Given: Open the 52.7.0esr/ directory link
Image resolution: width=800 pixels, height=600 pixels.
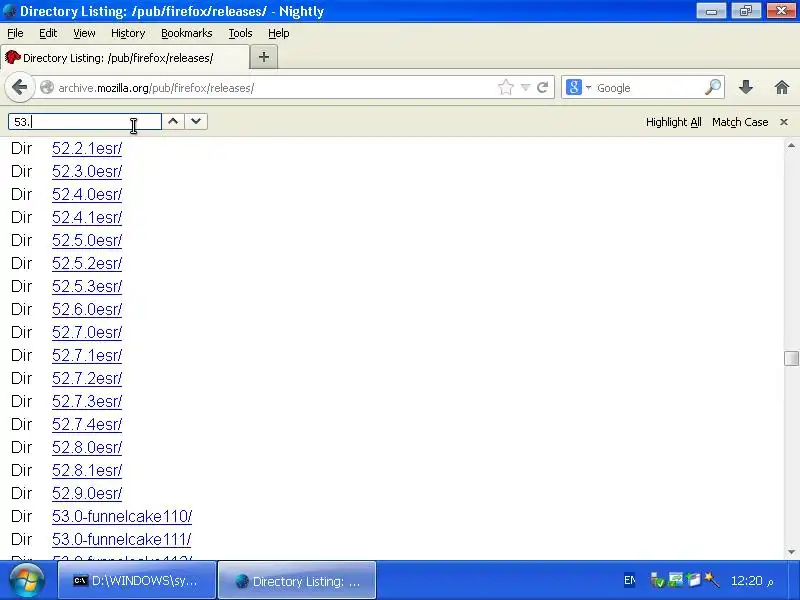Looking at the screenshot, I should pyautogui.click(x=87, y=332).
